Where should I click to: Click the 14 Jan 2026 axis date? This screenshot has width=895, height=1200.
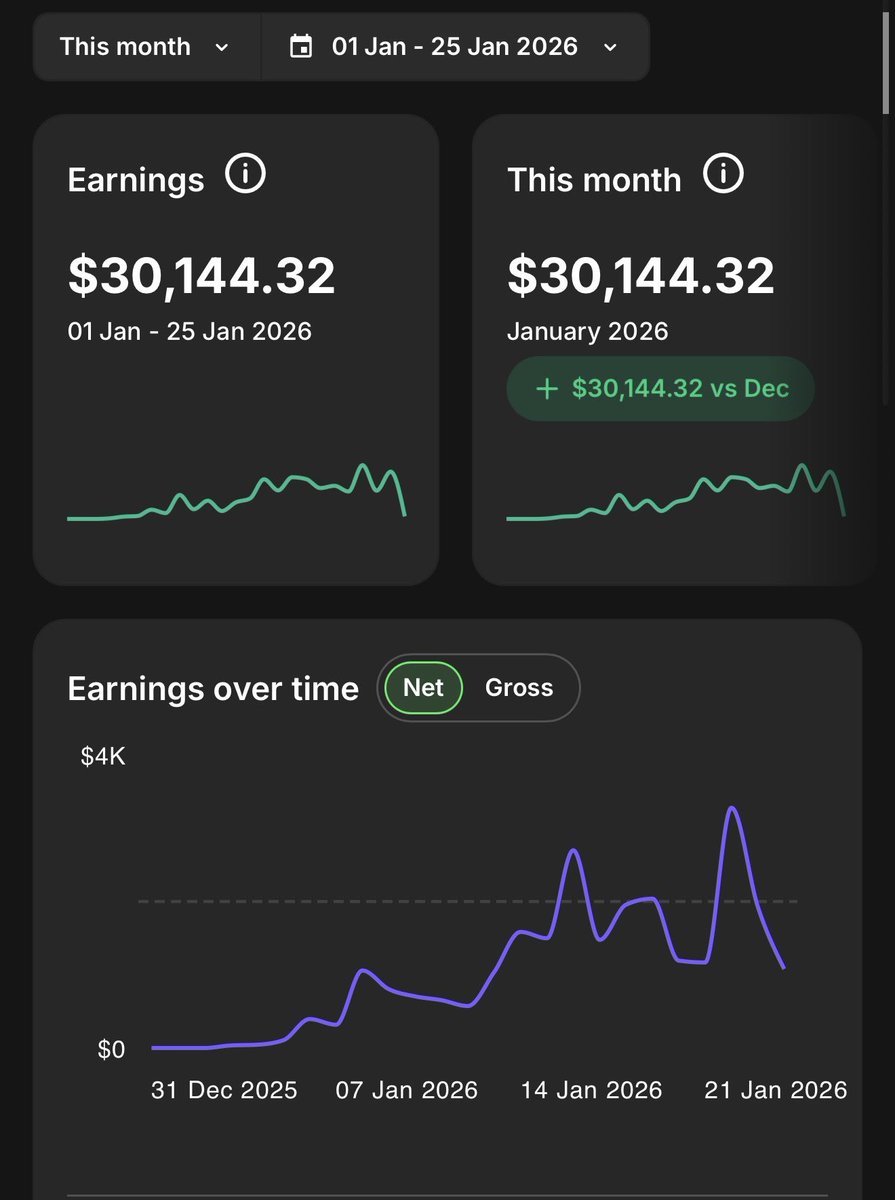591,1090
